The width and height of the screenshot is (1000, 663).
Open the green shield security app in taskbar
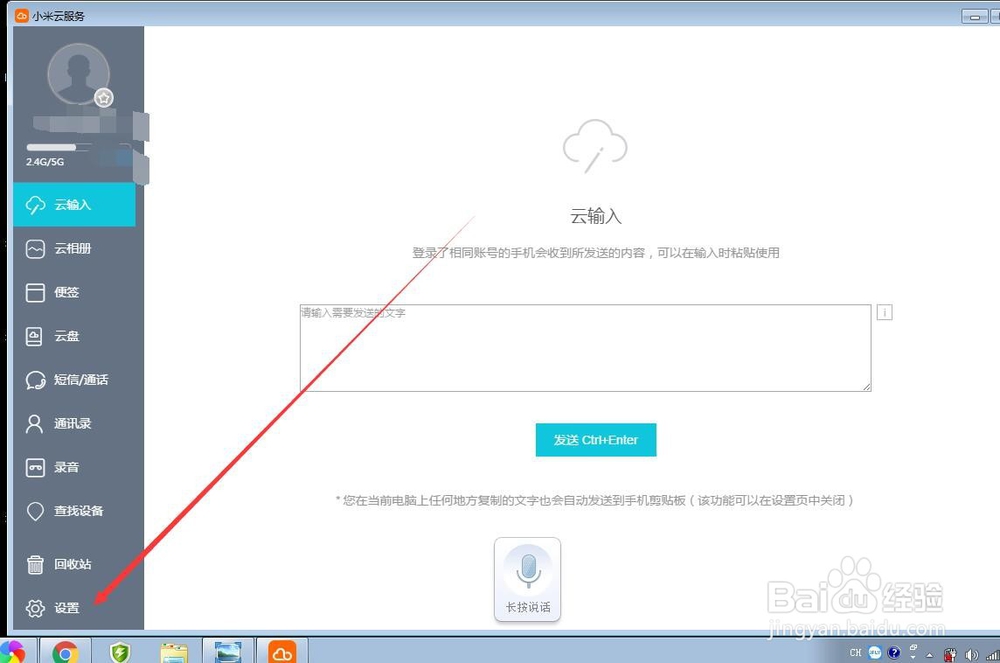(x=120, y=652)
